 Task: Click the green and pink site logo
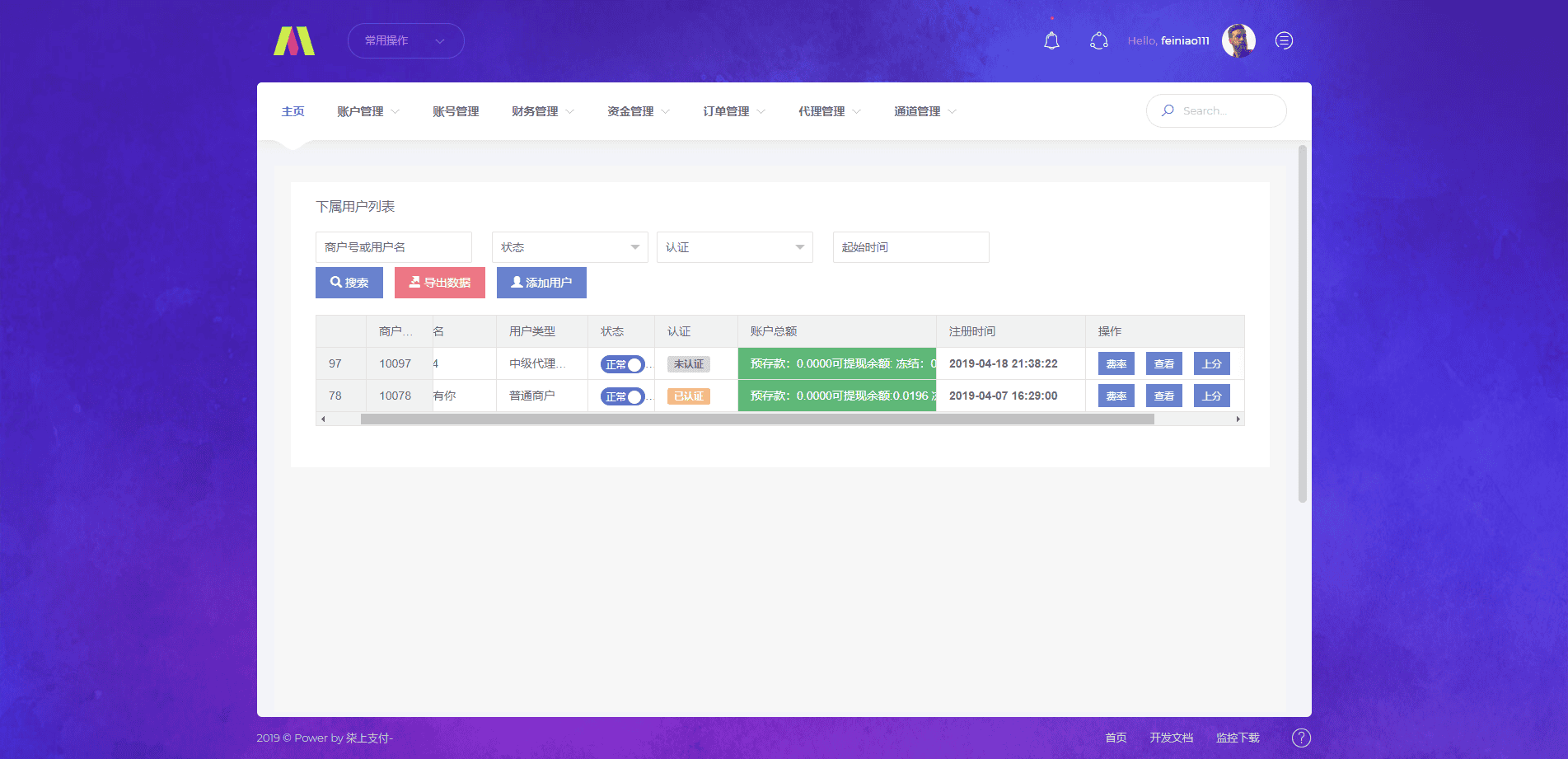pyautogui.click(x=294, y=40)
